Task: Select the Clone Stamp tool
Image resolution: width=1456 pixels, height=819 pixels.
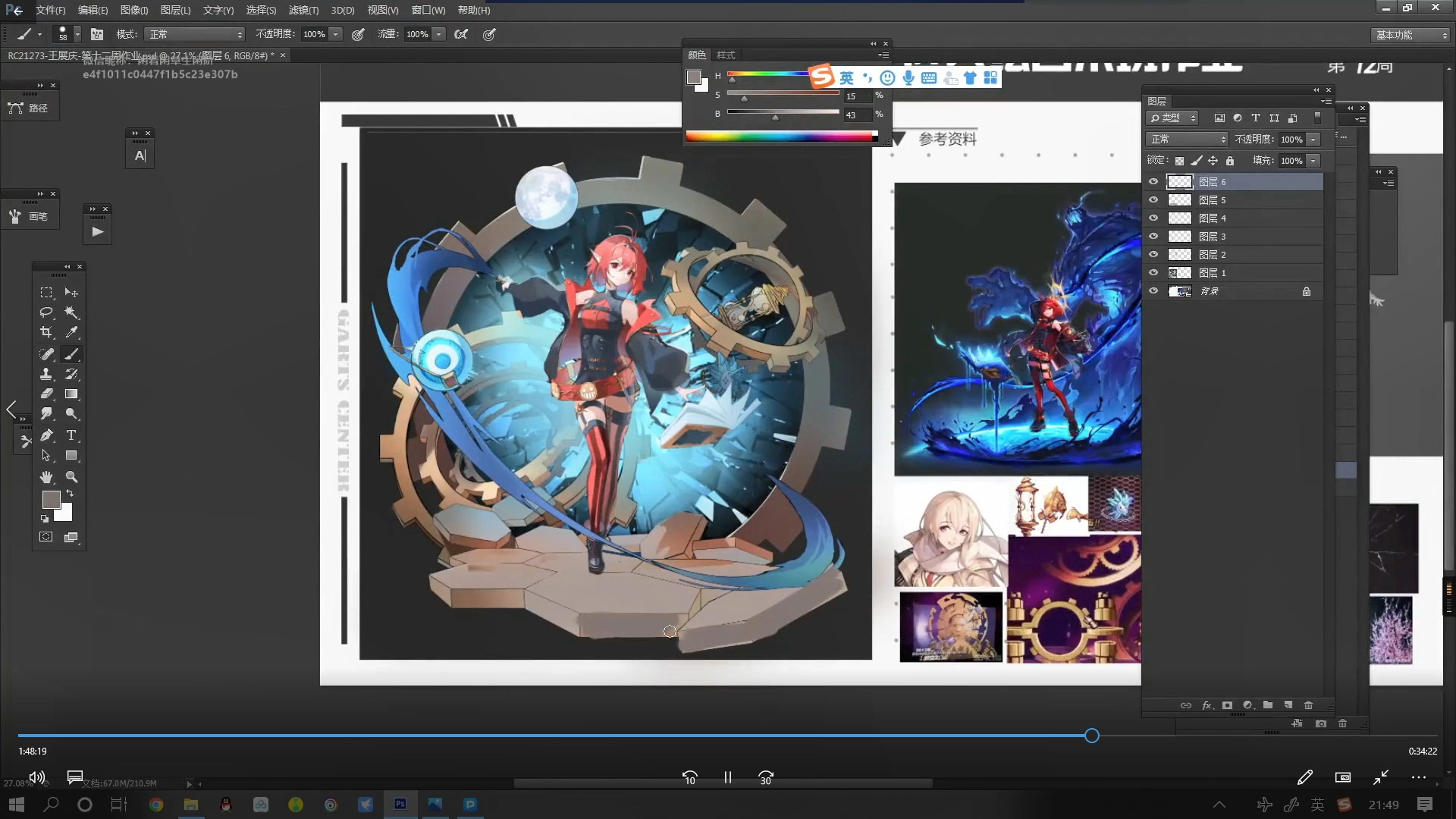Action: point(46,374)
